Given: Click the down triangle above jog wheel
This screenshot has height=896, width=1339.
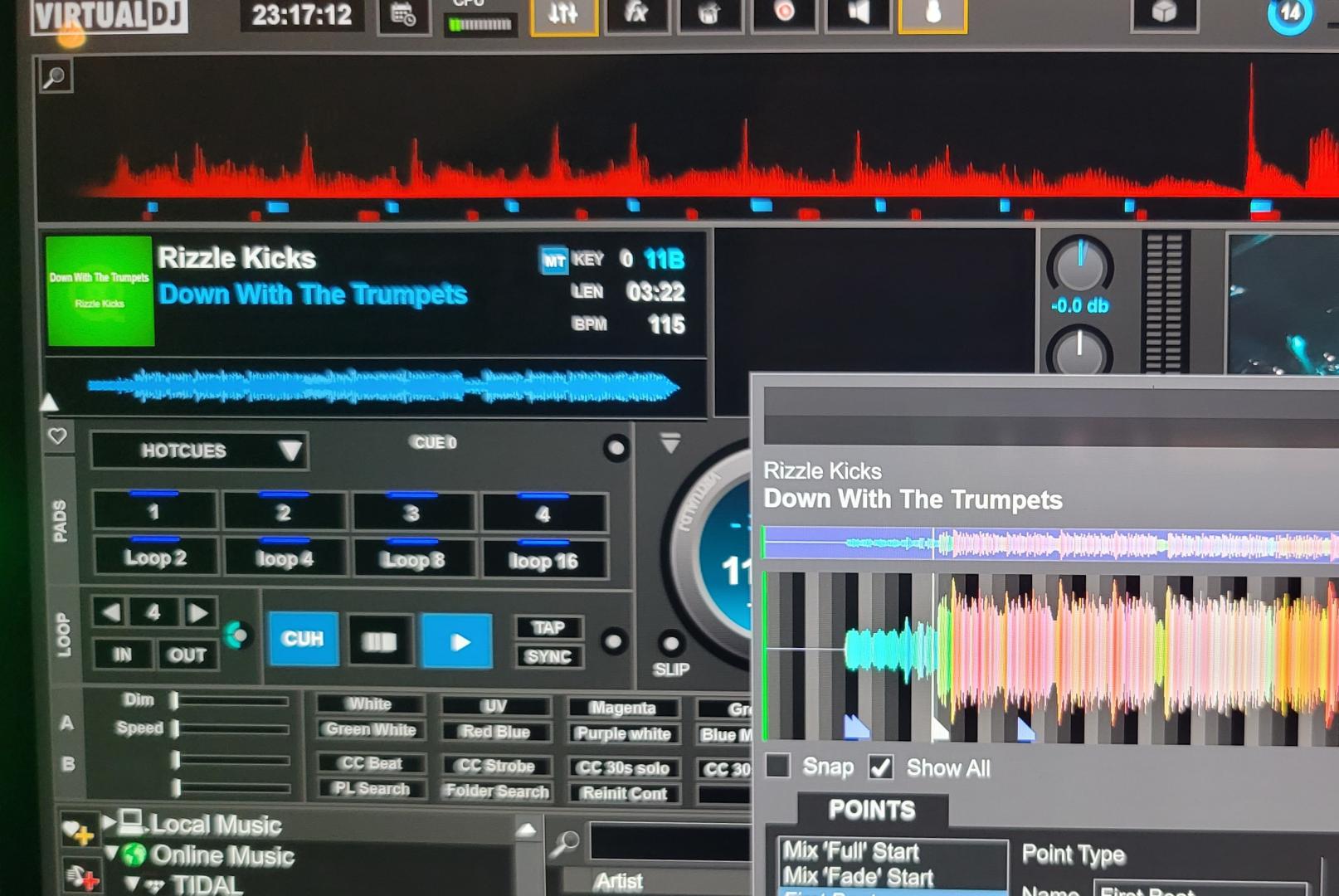Looking at the screenshot, I should pos(670,442).
